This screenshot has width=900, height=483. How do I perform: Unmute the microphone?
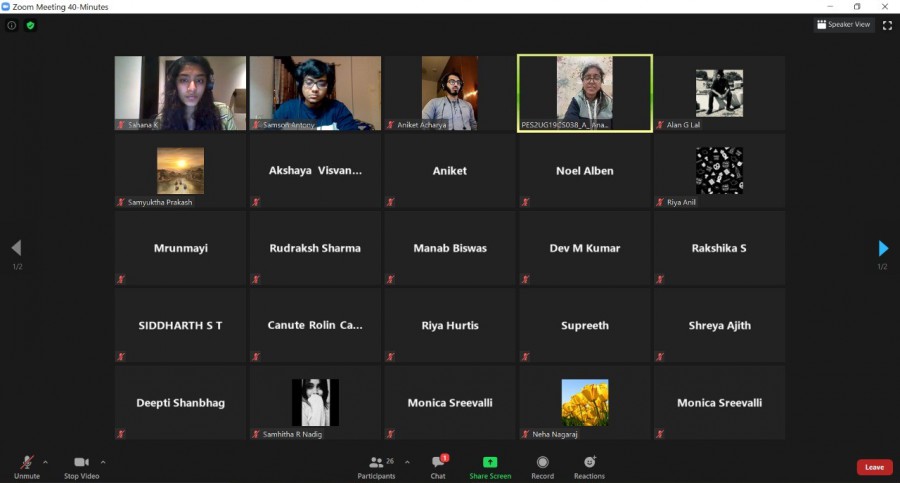point(27,465)
